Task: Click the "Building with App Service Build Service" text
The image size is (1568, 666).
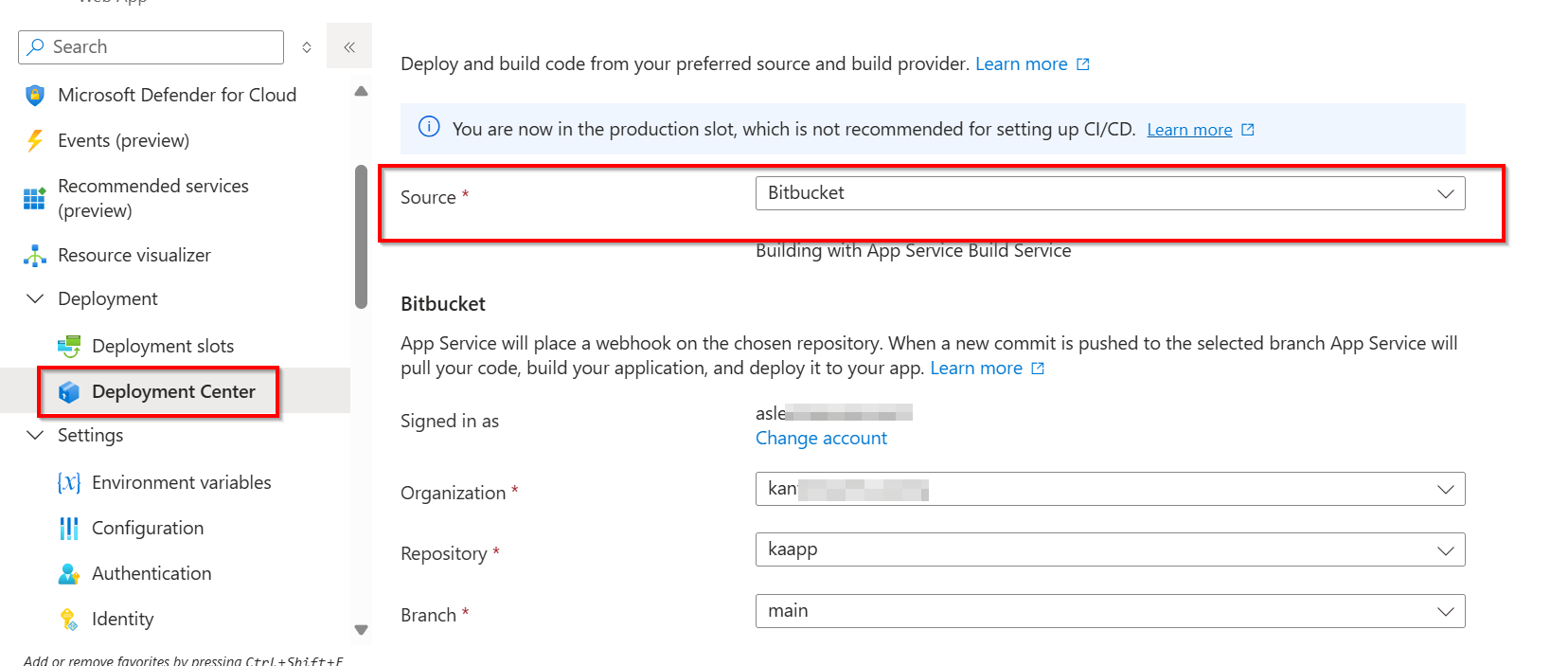Action: (914, 250)
